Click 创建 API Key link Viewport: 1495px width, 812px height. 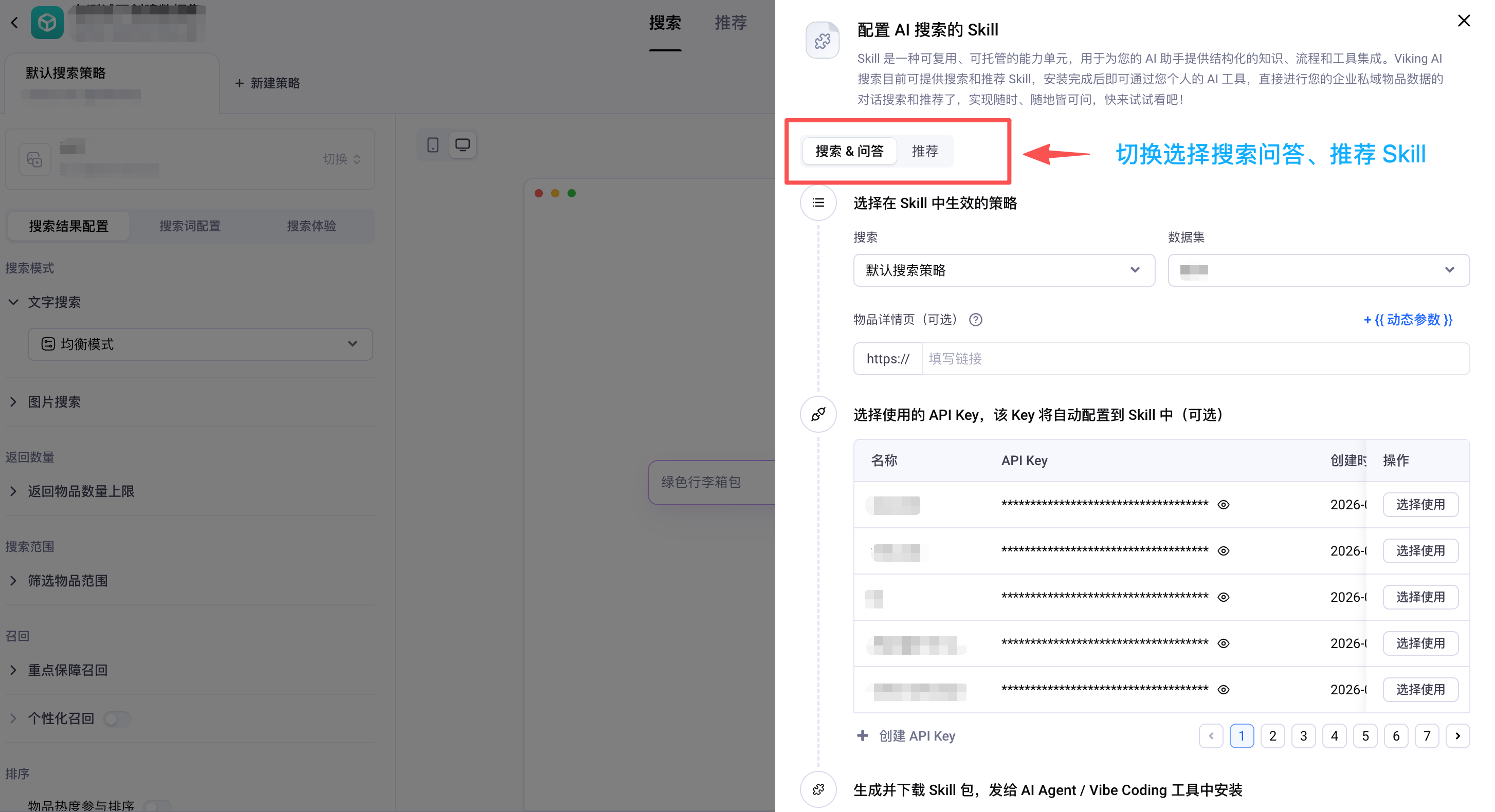click(917, 735)
